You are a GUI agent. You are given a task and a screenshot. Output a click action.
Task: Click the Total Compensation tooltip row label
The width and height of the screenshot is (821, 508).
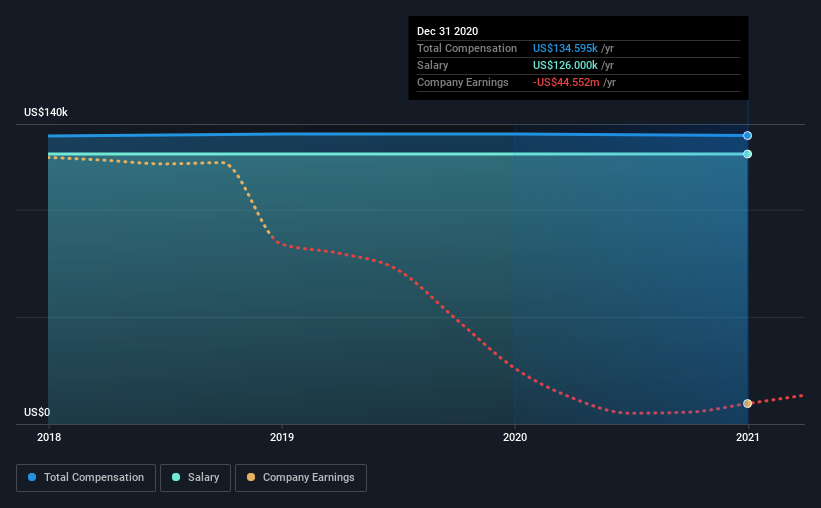click(467, 48)
